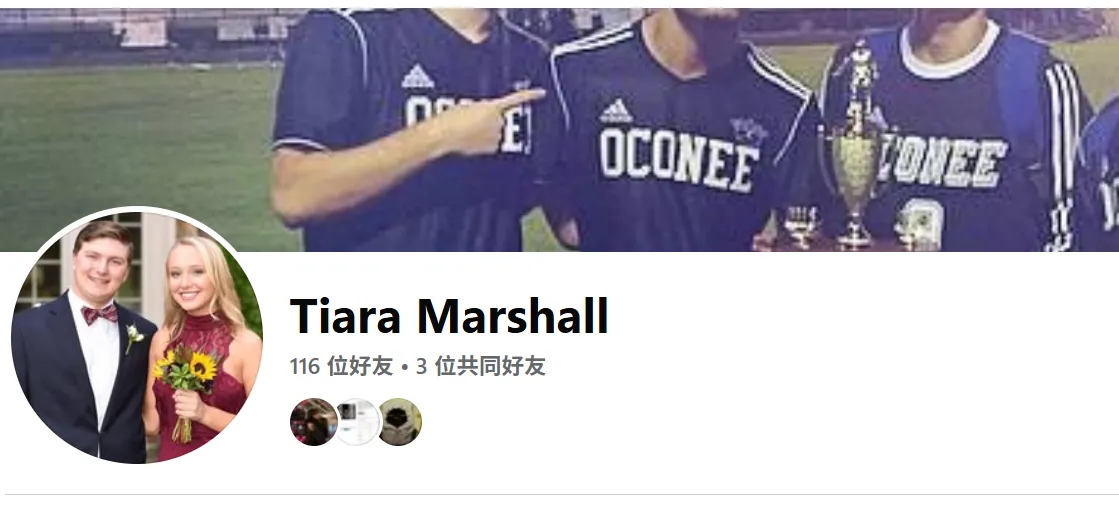Open the first mutual friend avatar with dark reddish photo
This screenshot has width=1119, height=507.
tap(313, 422)
